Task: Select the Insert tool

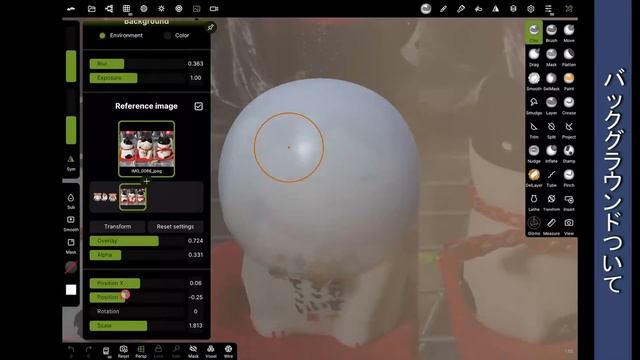Action: click(x=569, y=202)
